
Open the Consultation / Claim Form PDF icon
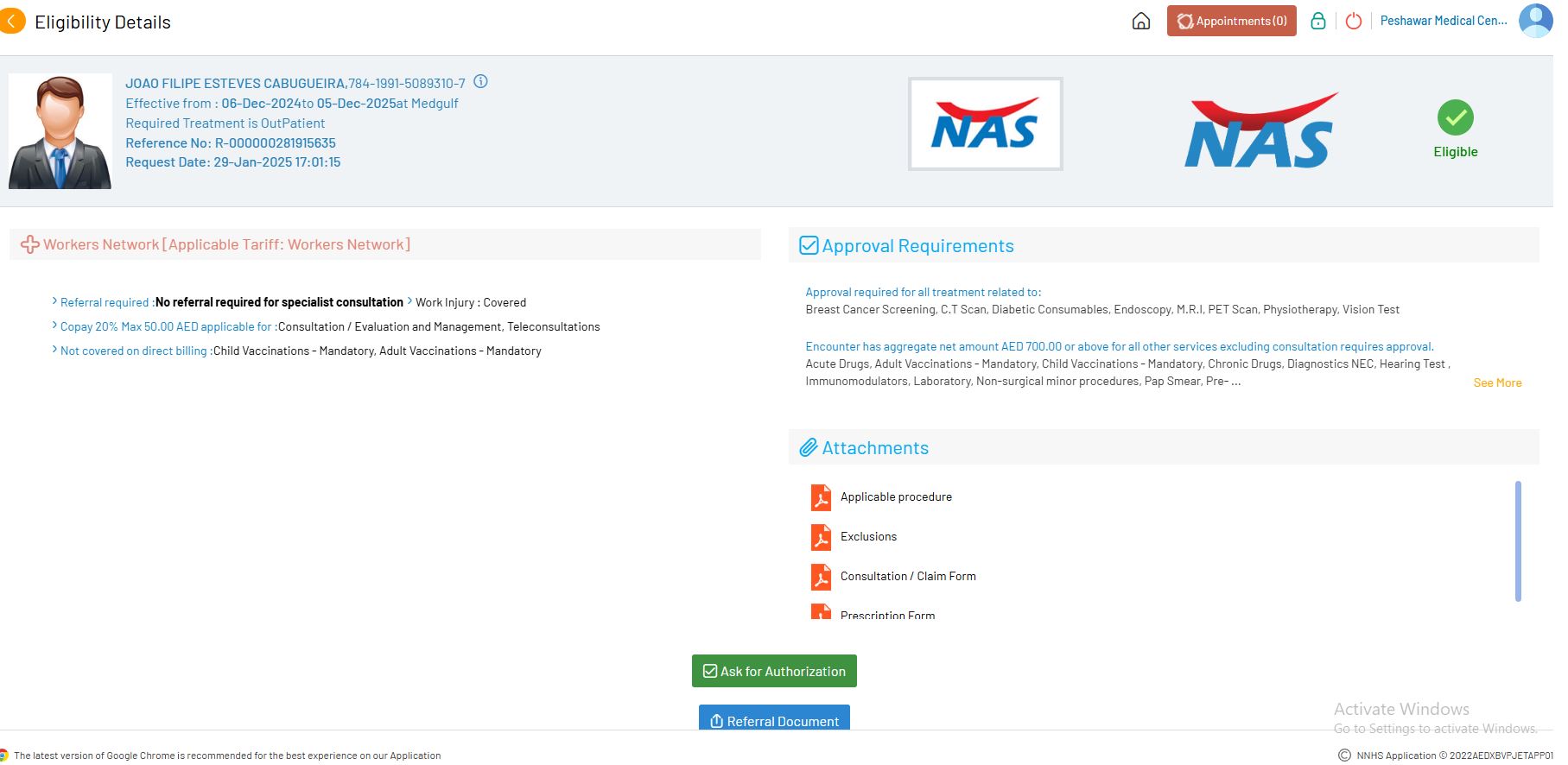coord(821,577)
